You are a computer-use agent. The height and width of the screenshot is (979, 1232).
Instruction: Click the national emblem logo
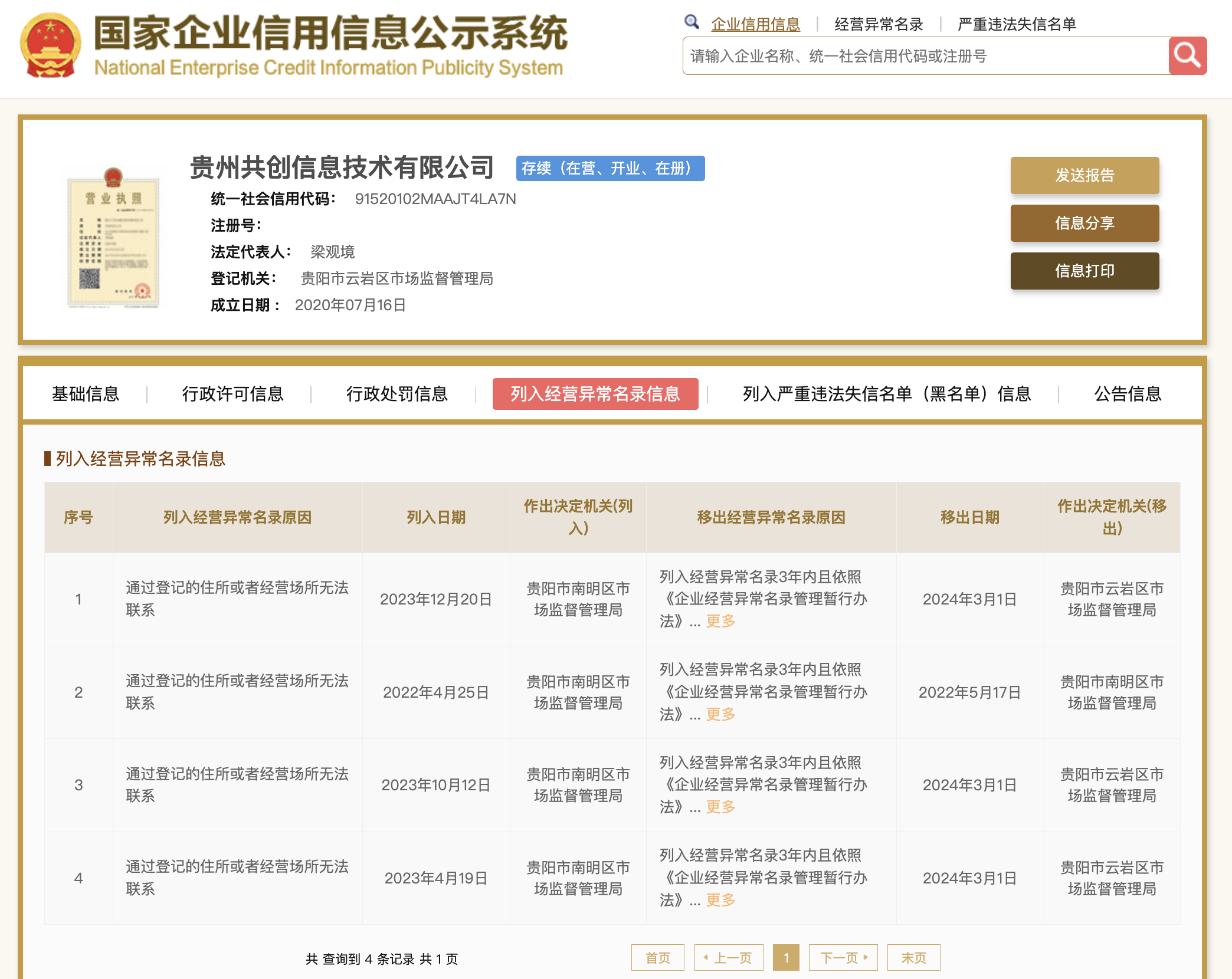click(51, 46)
